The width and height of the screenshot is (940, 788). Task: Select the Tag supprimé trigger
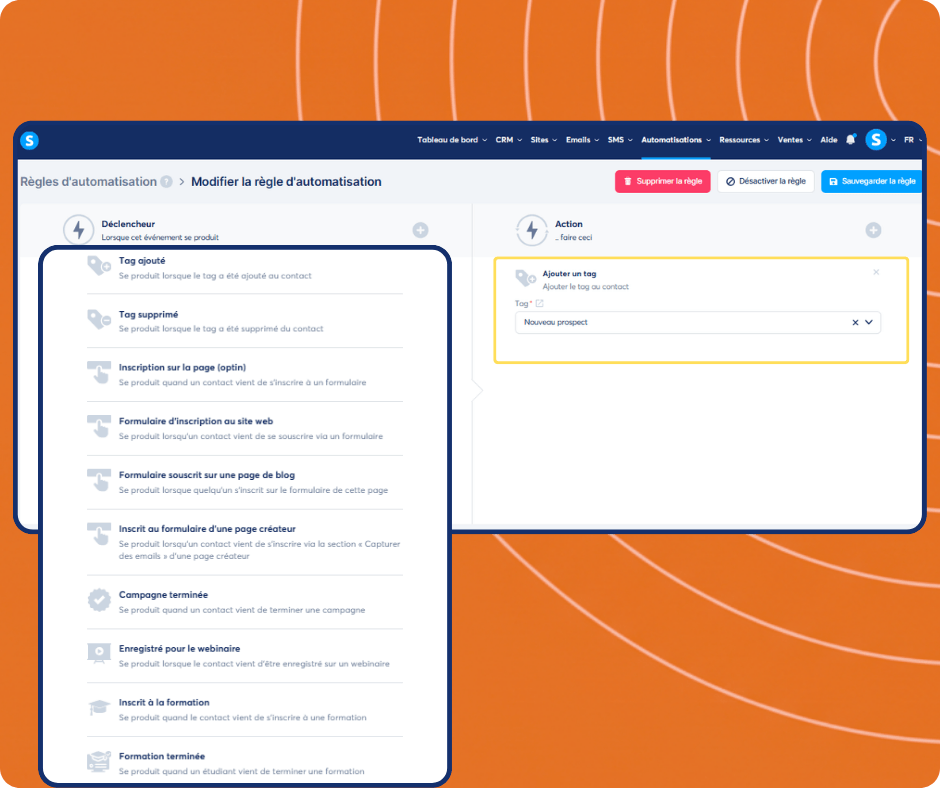(245, 321)
